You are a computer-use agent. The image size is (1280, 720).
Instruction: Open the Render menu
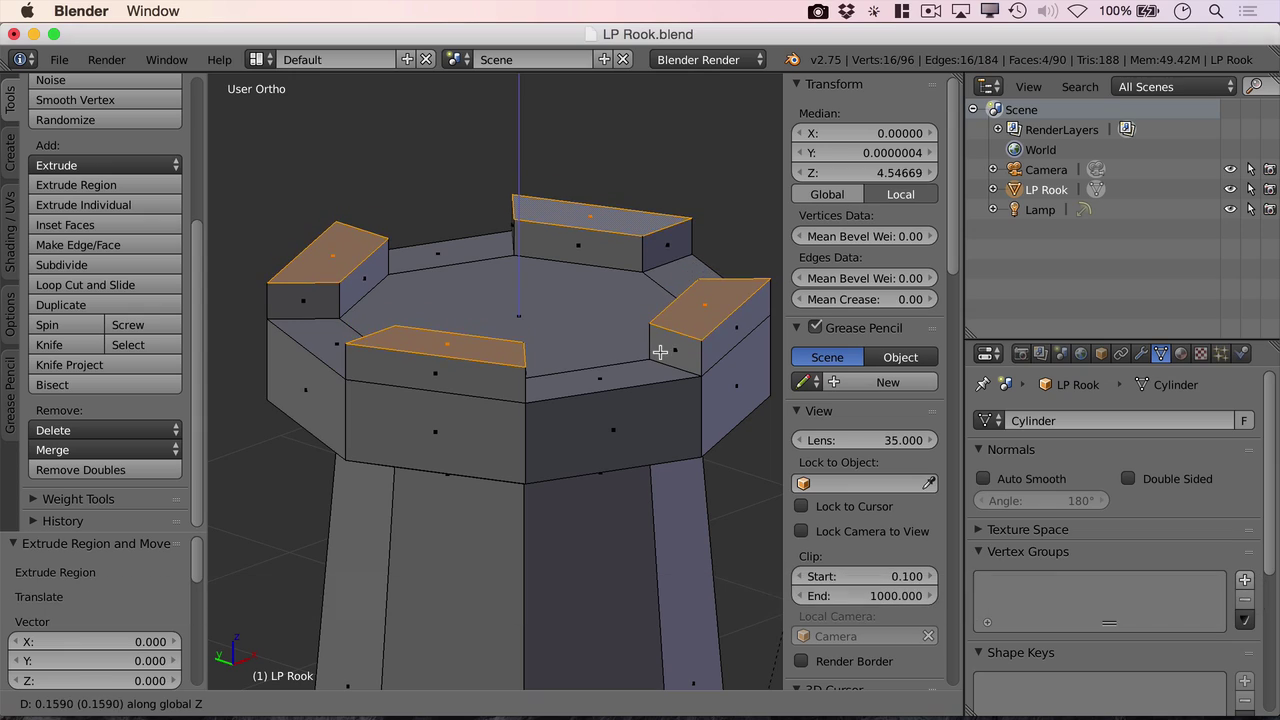click(x=107, y=59)
